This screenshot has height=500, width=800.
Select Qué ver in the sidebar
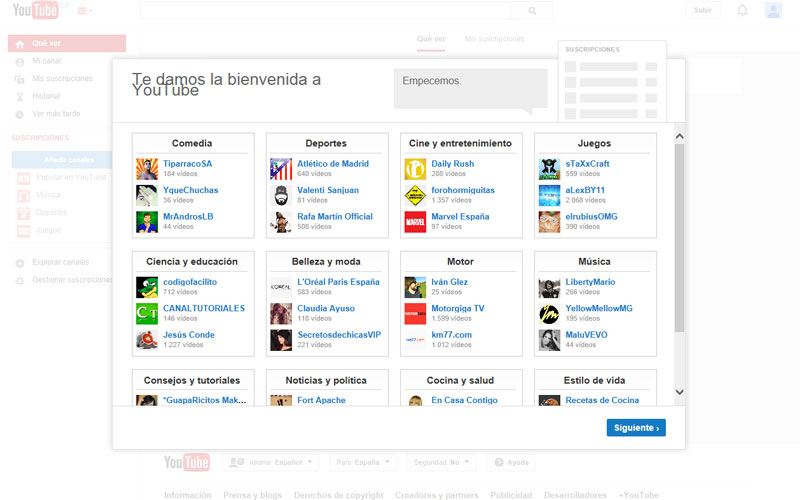67,43
